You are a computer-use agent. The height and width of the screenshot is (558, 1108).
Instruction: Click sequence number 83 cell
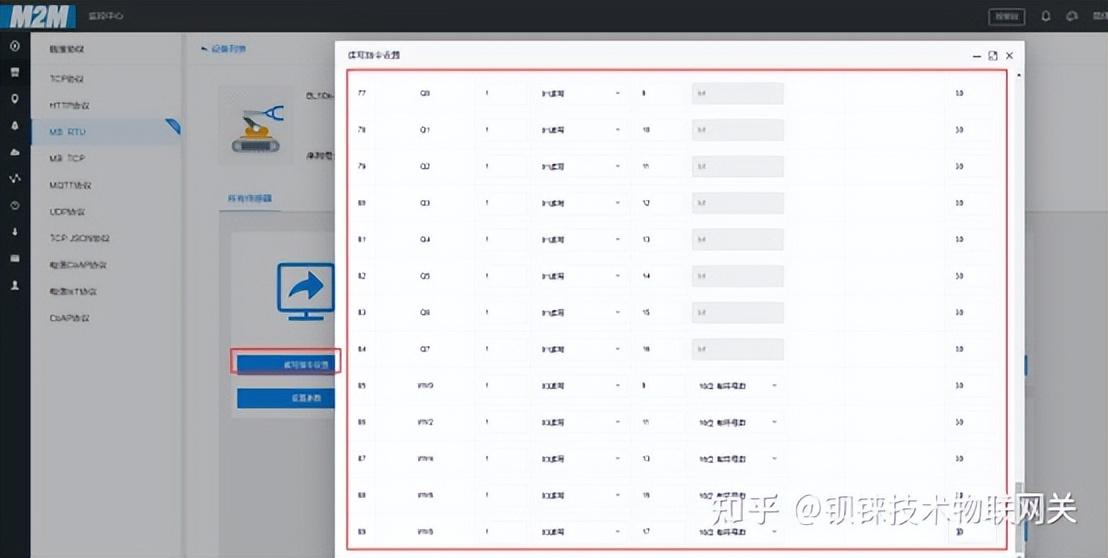[362, 312]
